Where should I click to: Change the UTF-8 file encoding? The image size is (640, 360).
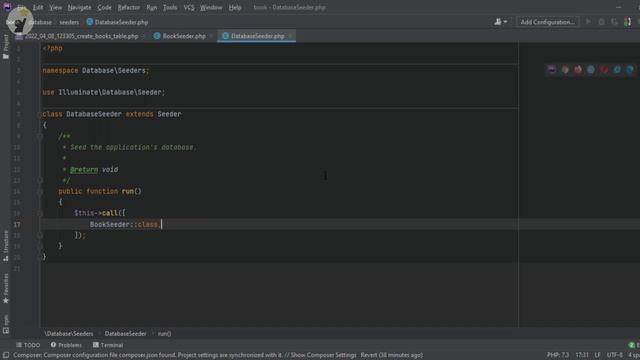[614, 355]
